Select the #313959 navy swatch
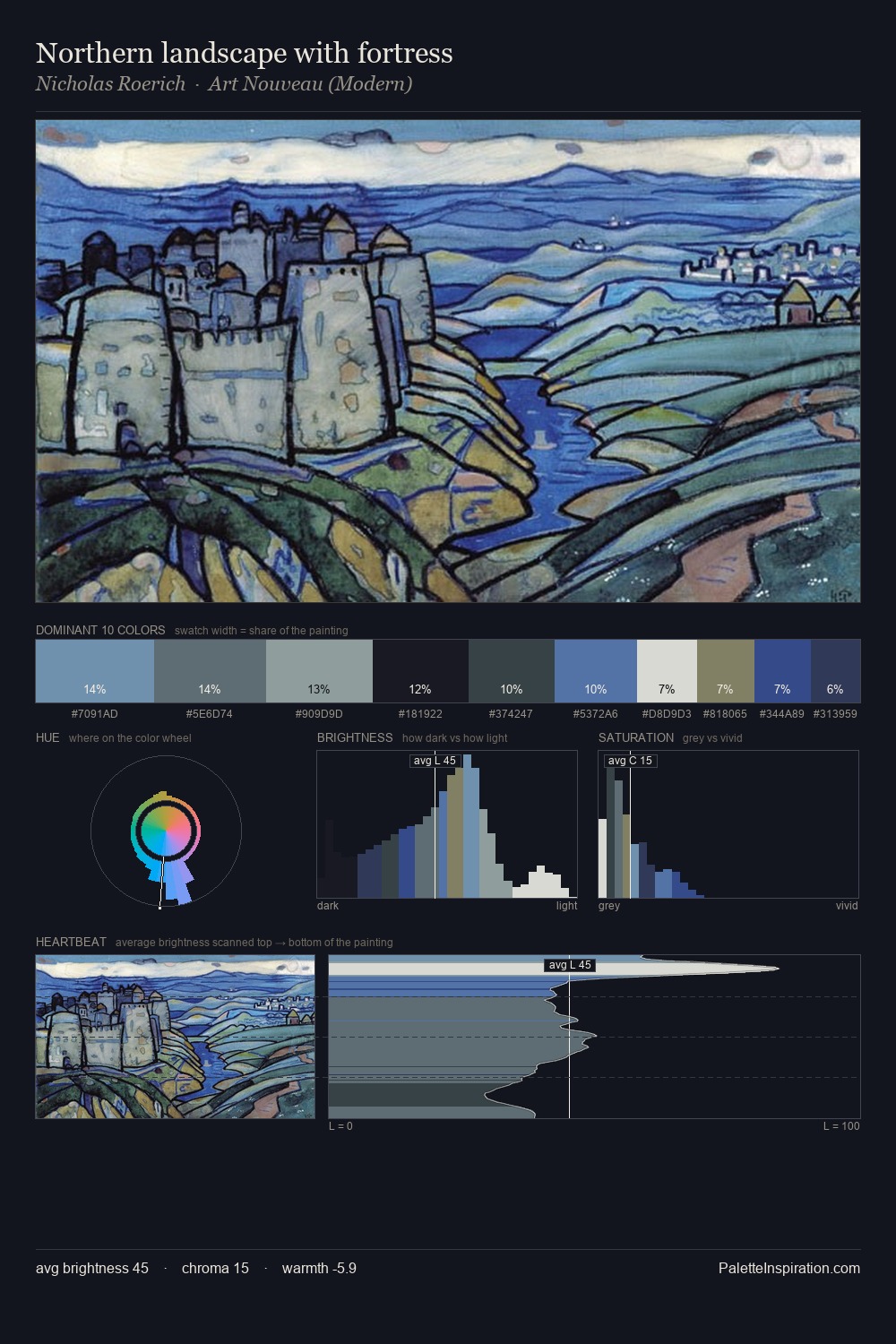 coord(835,670)
